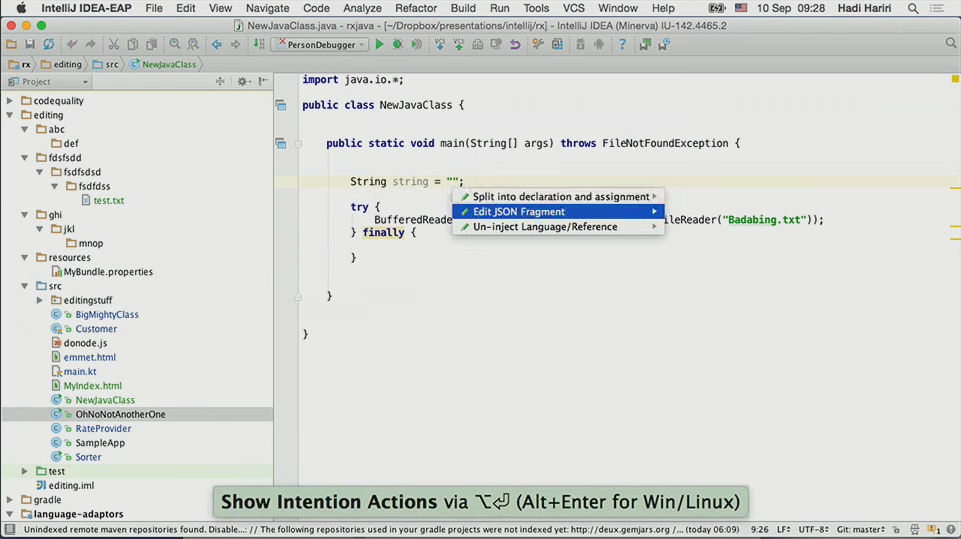This screenshot has width=961, height=539.
Task: Click the Synchronize refresh icon
Action: pos(48,44)
